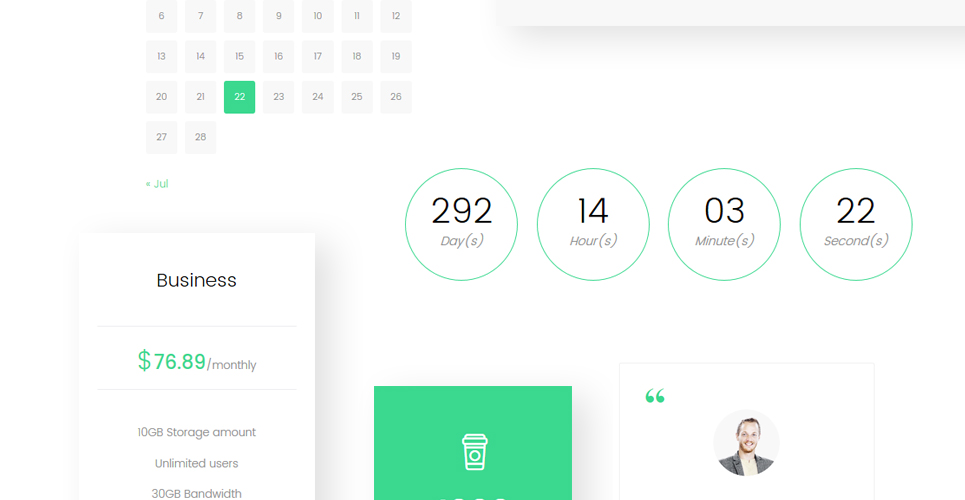Click the 292 Day(s) countdown circle
Image resolution: width=965 pixels, height=500 pixels.
(462, 224)
